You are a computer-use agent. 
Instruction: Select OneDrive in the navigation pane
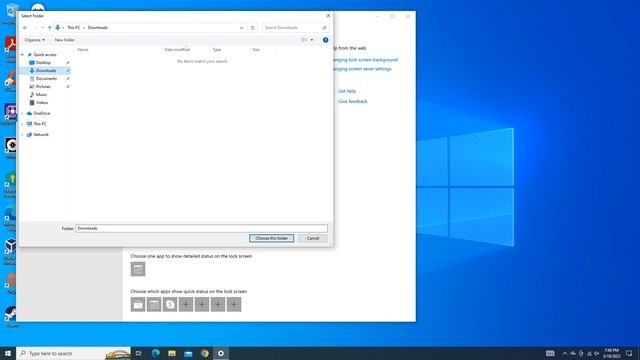click(x=42, y=113)
